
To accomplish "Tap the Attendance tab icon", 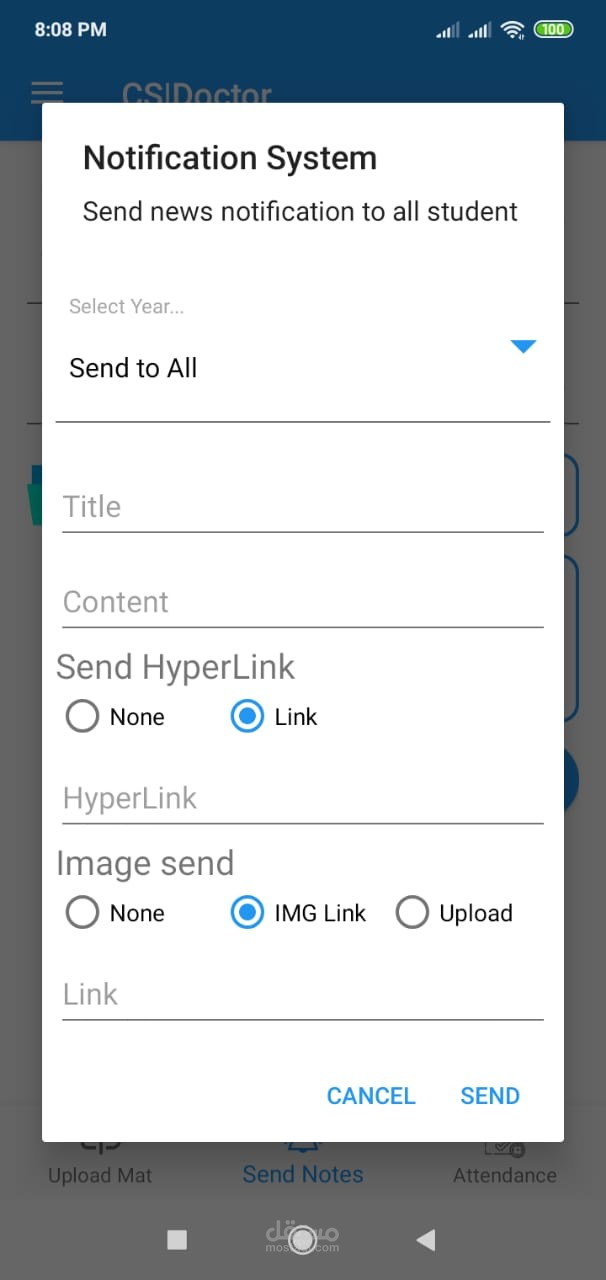I will pyautogui.click(x=504, y=1147).
